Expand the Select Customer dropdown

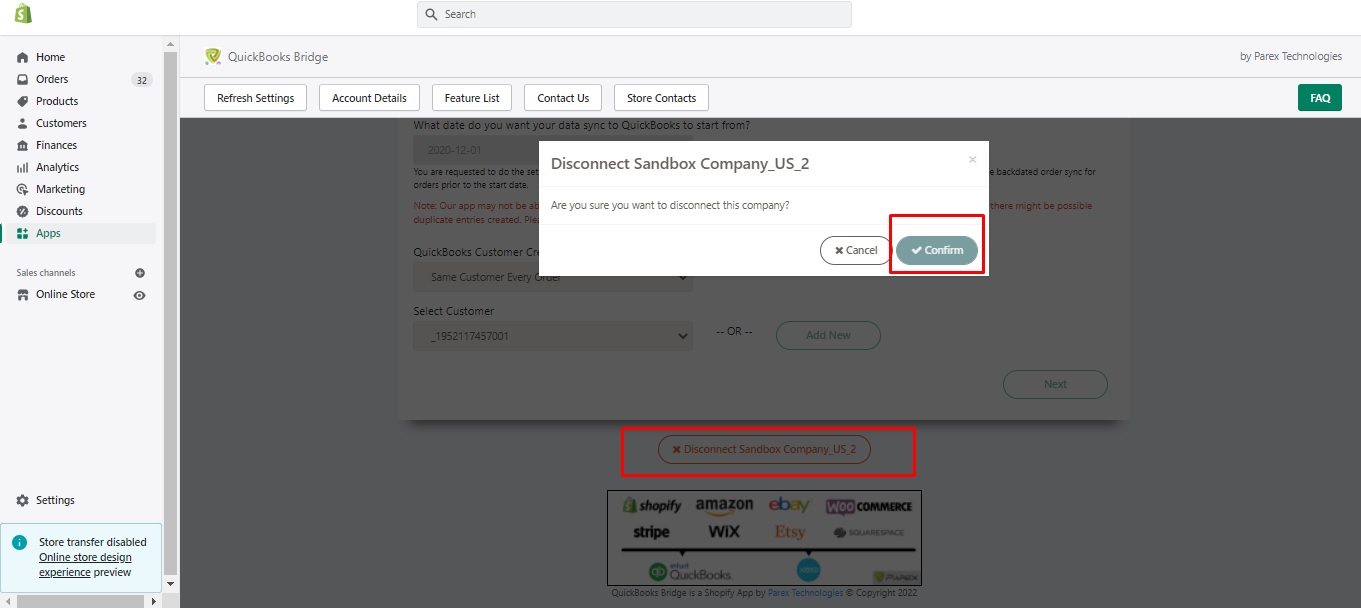click(x=553, y=336)
